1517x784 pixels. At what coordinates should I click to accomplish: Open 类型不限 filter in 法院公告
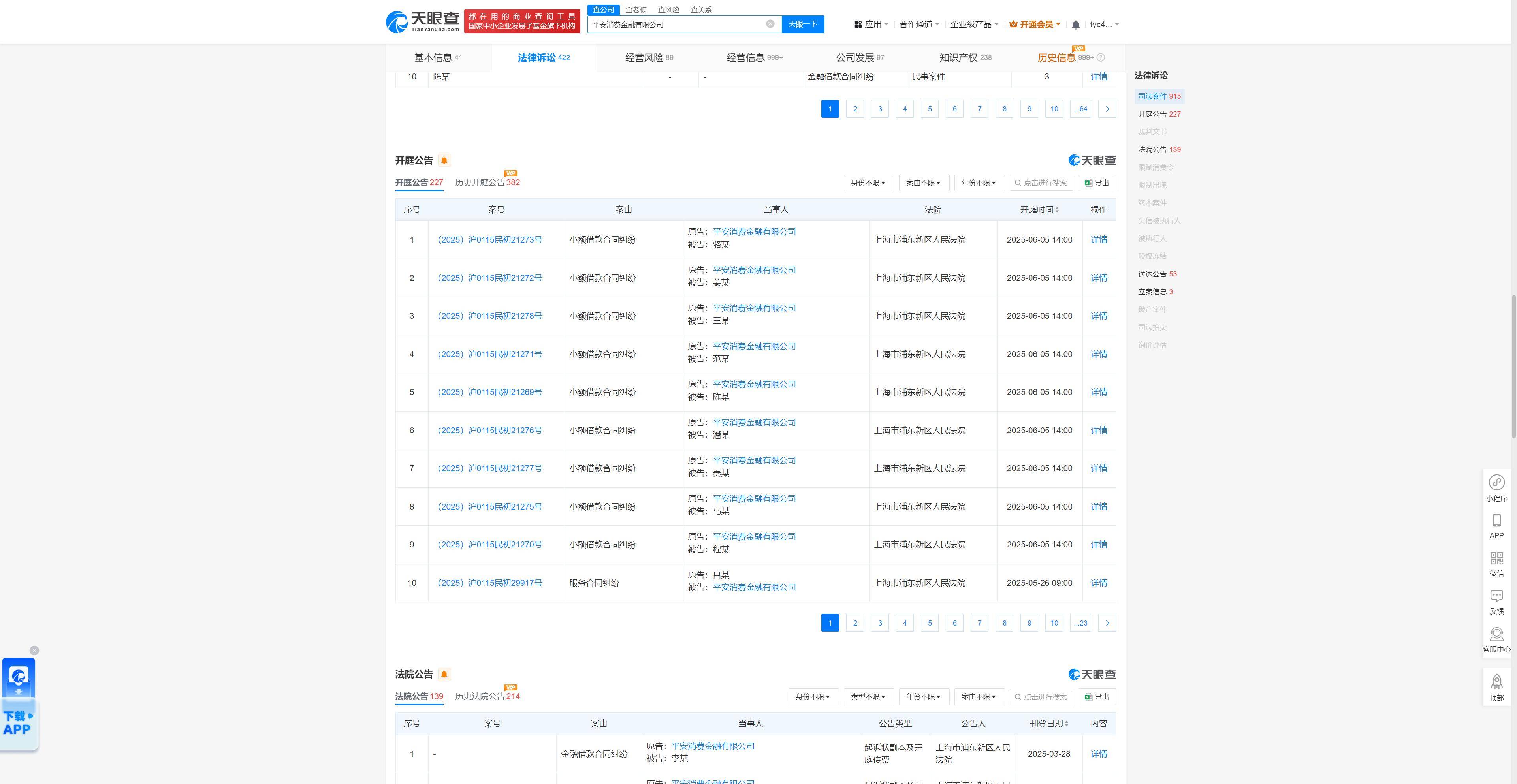[869, 696]
